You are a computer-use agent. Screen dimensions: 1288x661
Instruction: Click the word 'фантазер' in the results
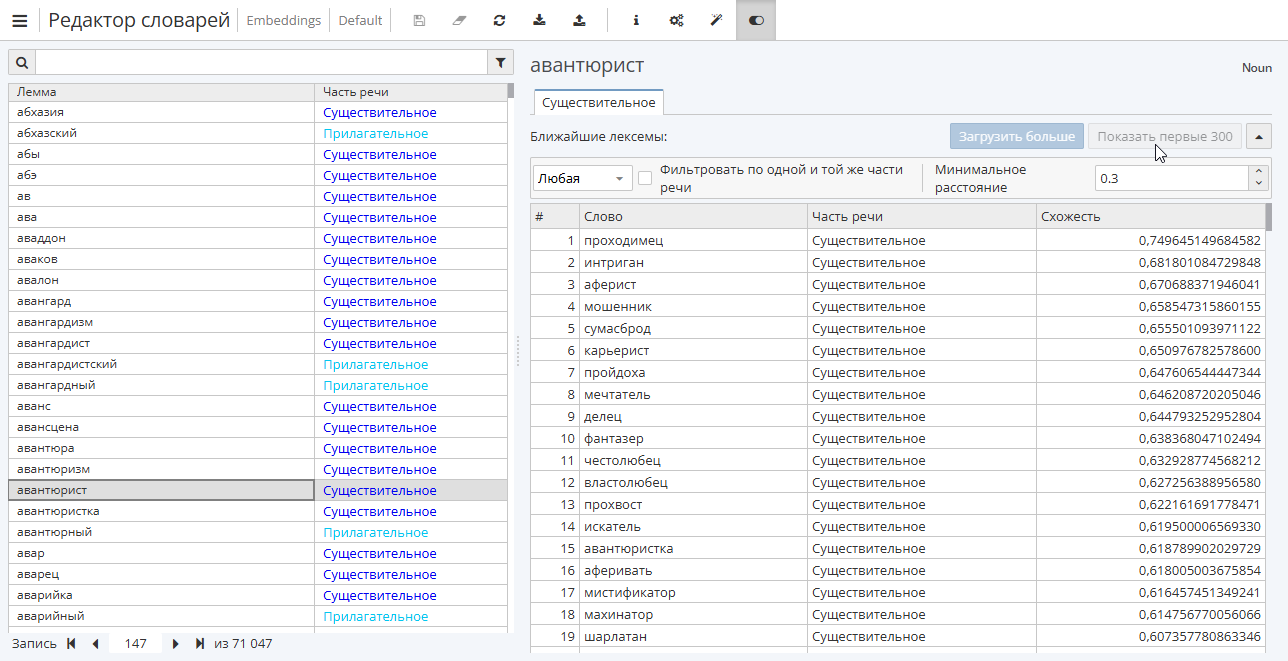point(614,438)
